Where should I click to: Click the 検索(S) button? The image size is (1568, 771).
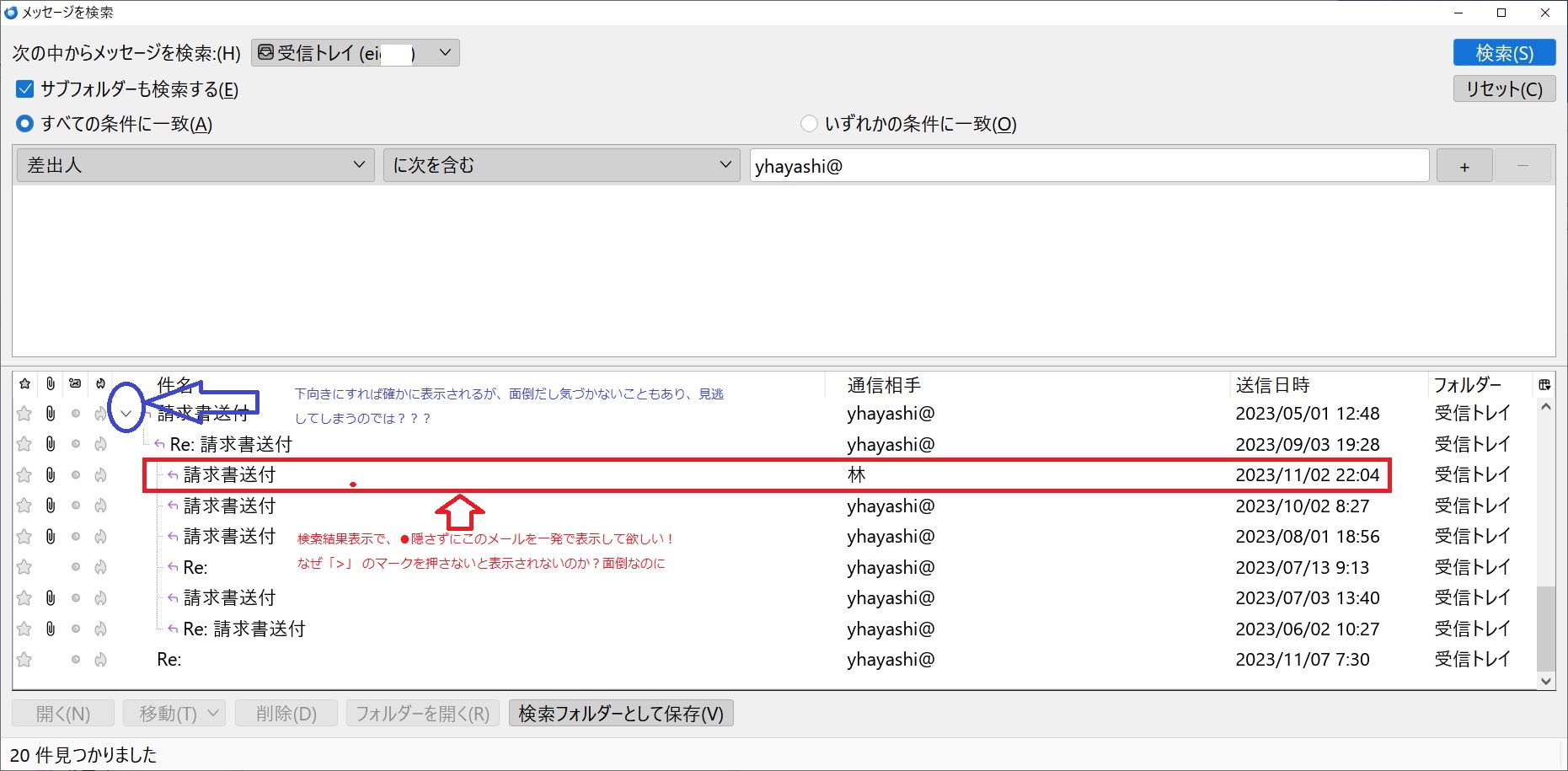pyautogui.click(x=1504, y=53)
